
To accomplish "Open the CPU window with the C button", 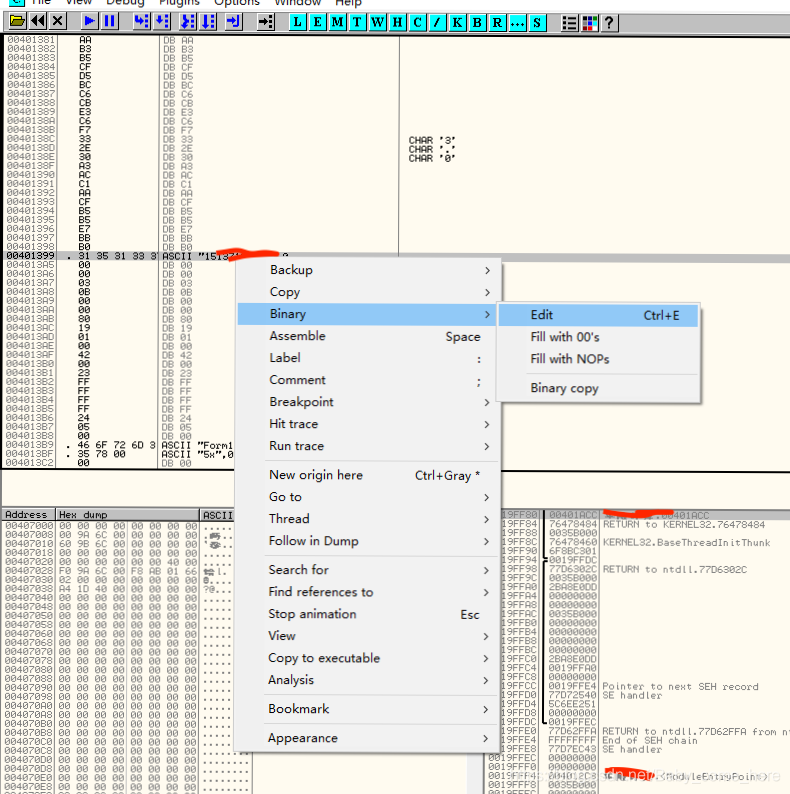I will tap(417, 22).
